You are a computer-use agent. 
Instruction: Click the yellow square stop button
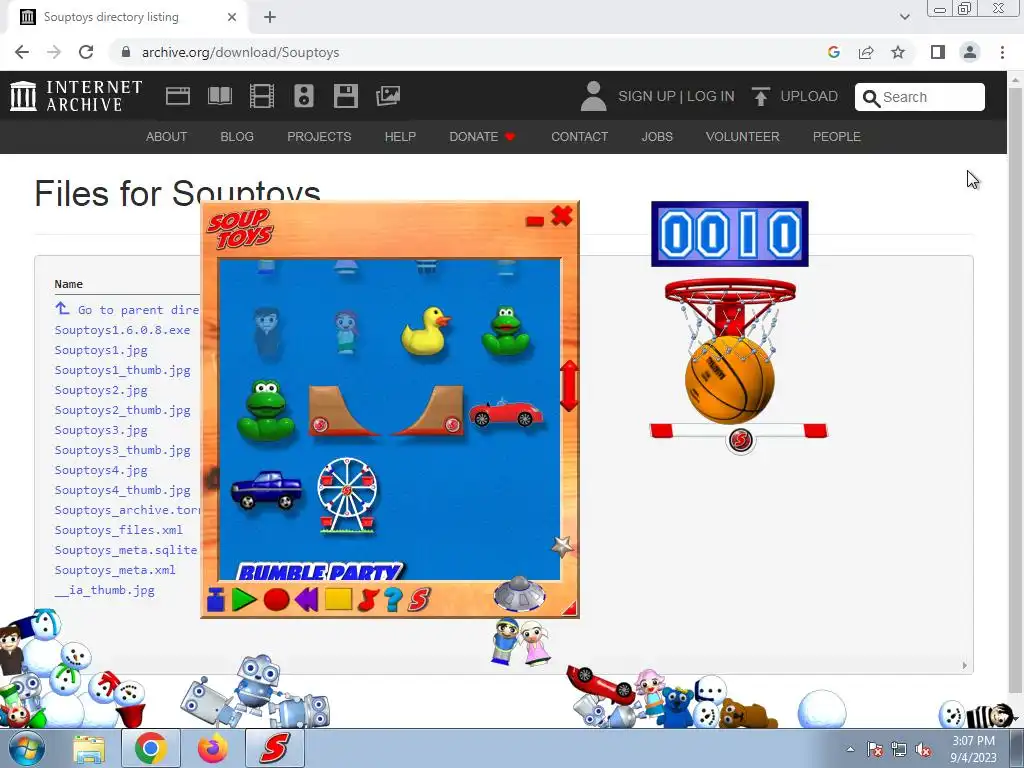click(338, 599)
